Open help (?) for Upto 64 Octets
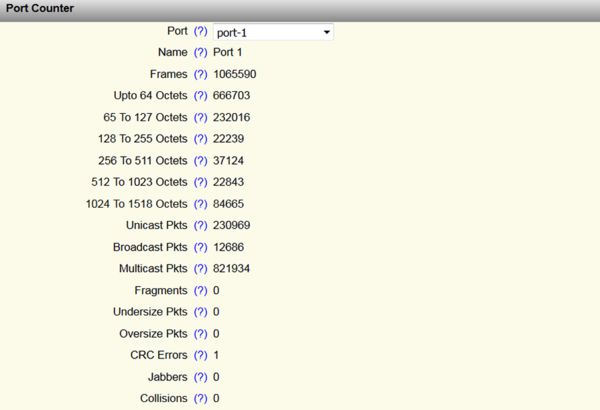The image size is (600, 410). click(x=200, y=96)
